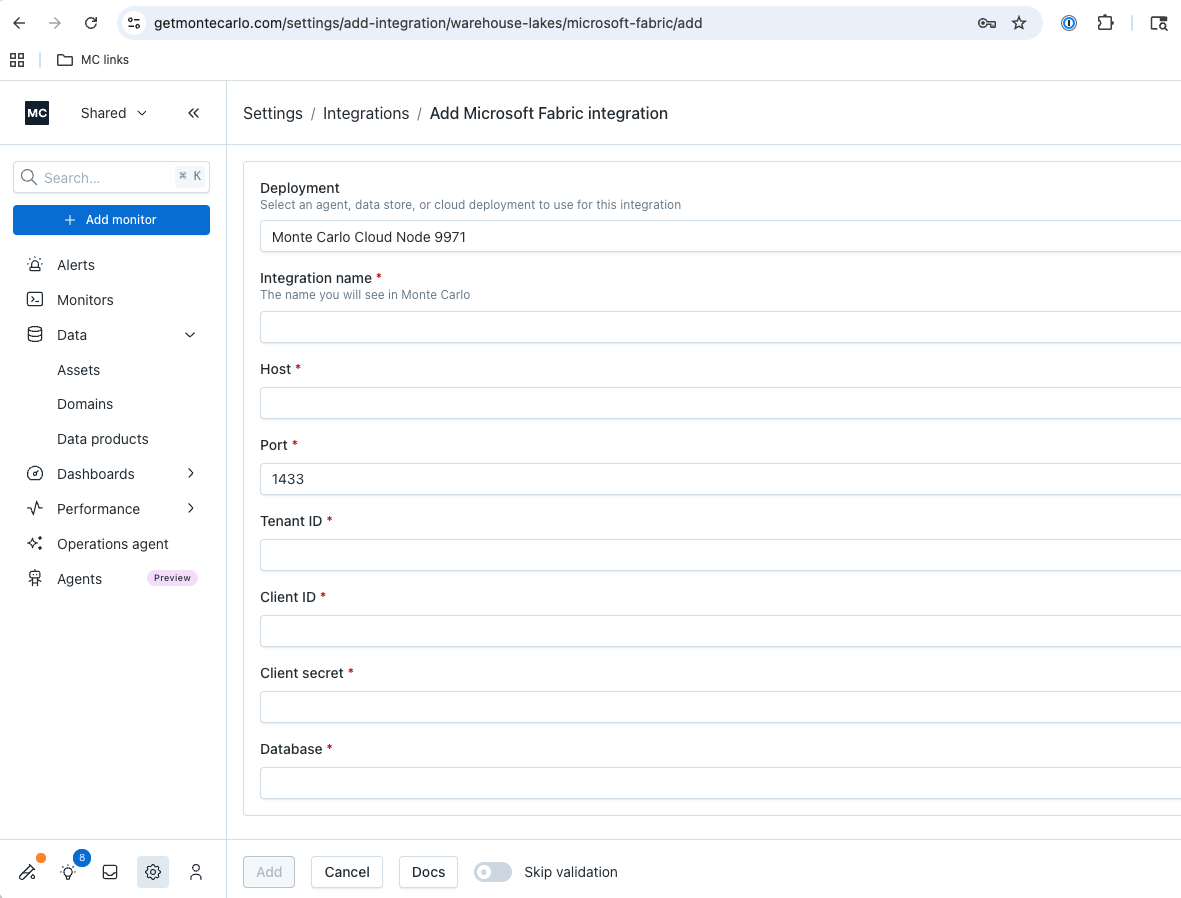Collapse the Data section chevron
The width and height of the screenshot is (1181, 898).
pyautogui.click(x=191, y=334)
